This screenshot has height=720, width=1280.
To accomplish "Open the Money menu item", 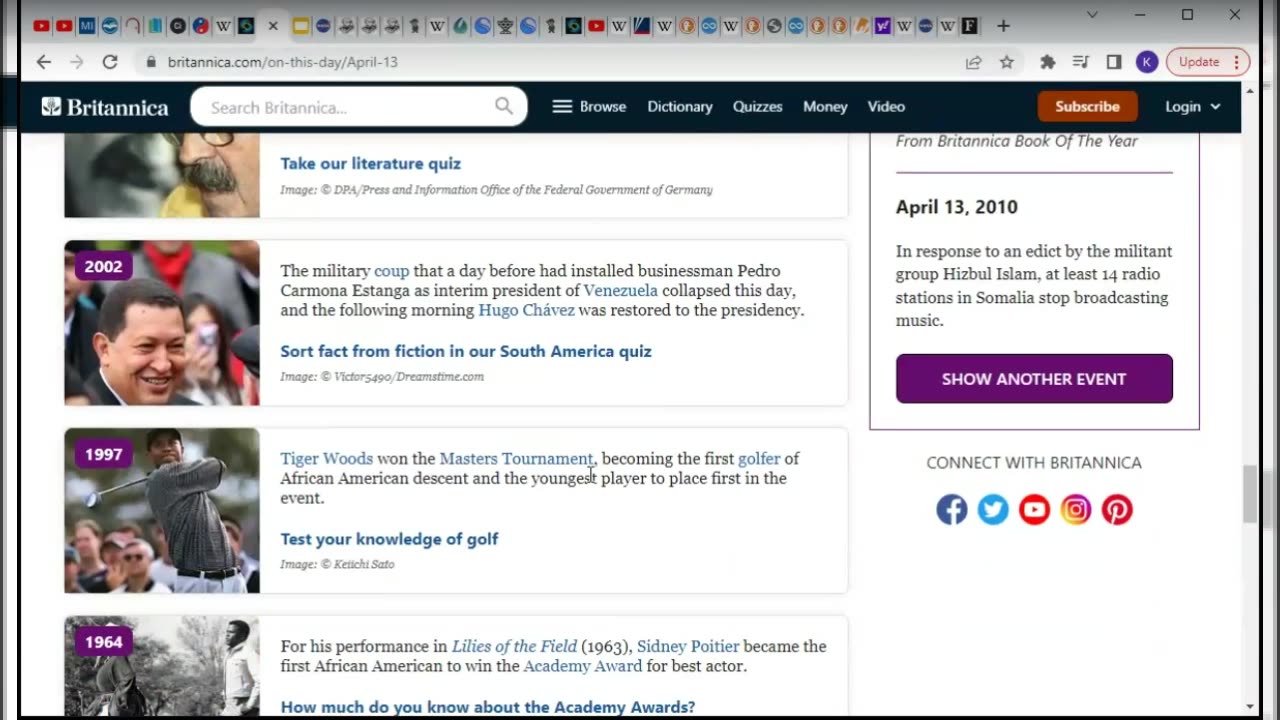I will pos(825,107).
